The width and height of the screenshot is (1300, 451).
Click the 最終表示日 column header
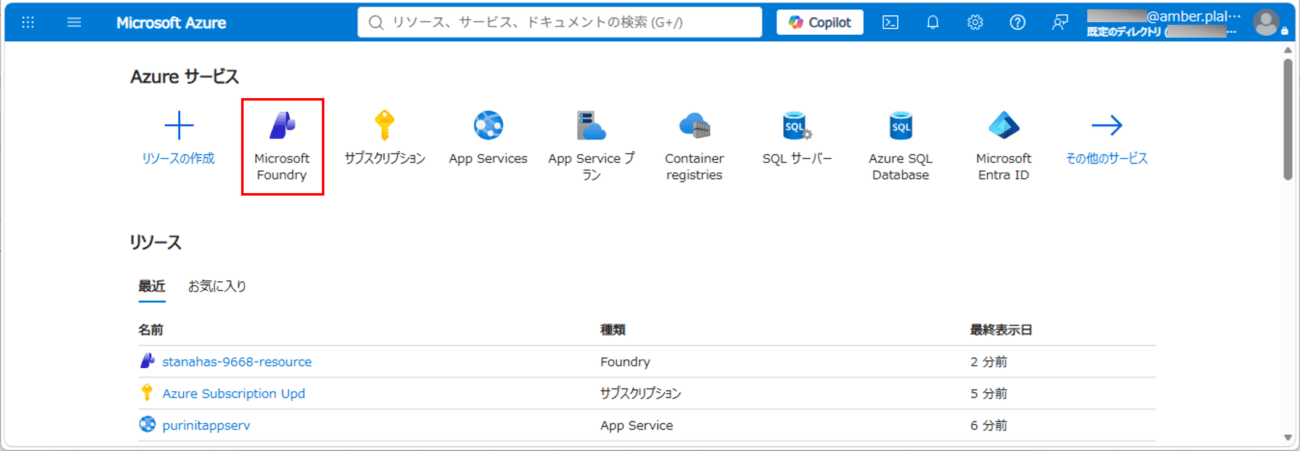pyautogui.click(x=1001, y=330)
